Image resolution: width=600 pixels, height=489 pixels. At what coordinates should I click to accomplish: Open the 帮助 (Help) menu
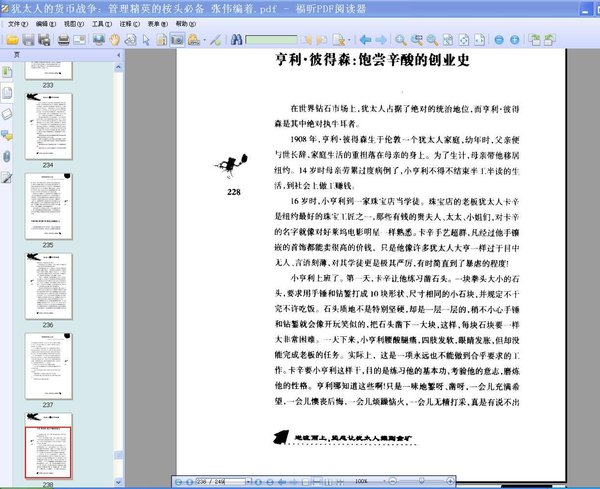click(184, 21)
